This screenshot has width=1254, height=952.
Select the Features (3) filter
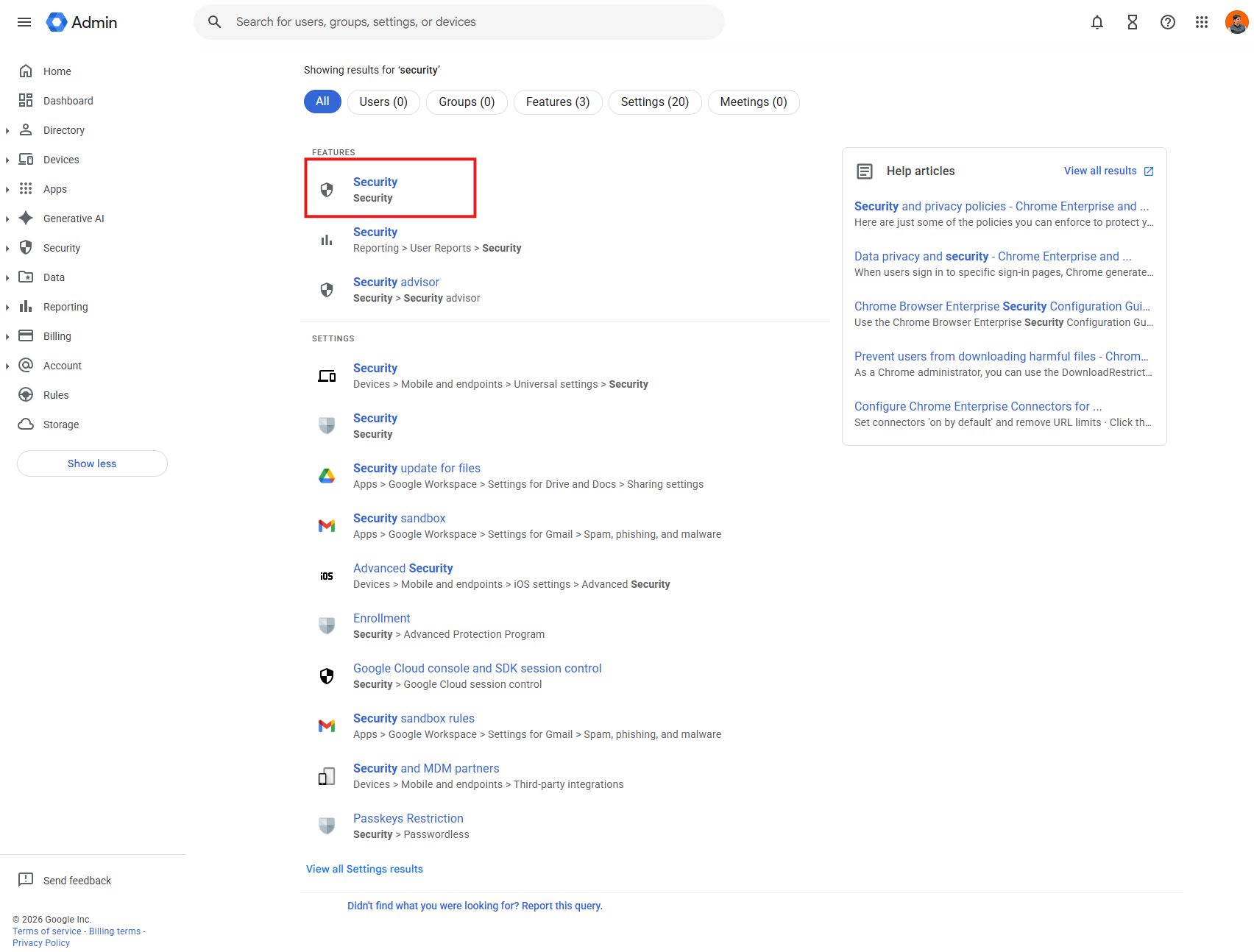558,102
